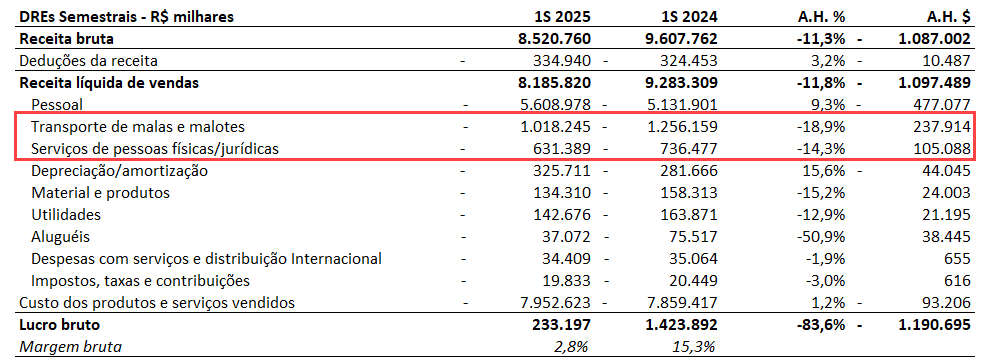Click Serviços de pessoas físicas/jurídicas label
The height and width of the screenshot is (360, 984).
155,149
